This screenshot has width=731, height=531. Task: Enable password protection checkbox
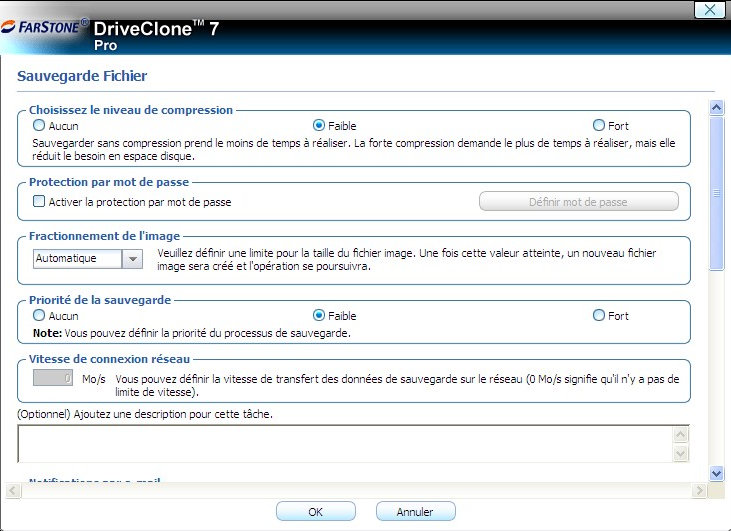[x=39, y=201]
